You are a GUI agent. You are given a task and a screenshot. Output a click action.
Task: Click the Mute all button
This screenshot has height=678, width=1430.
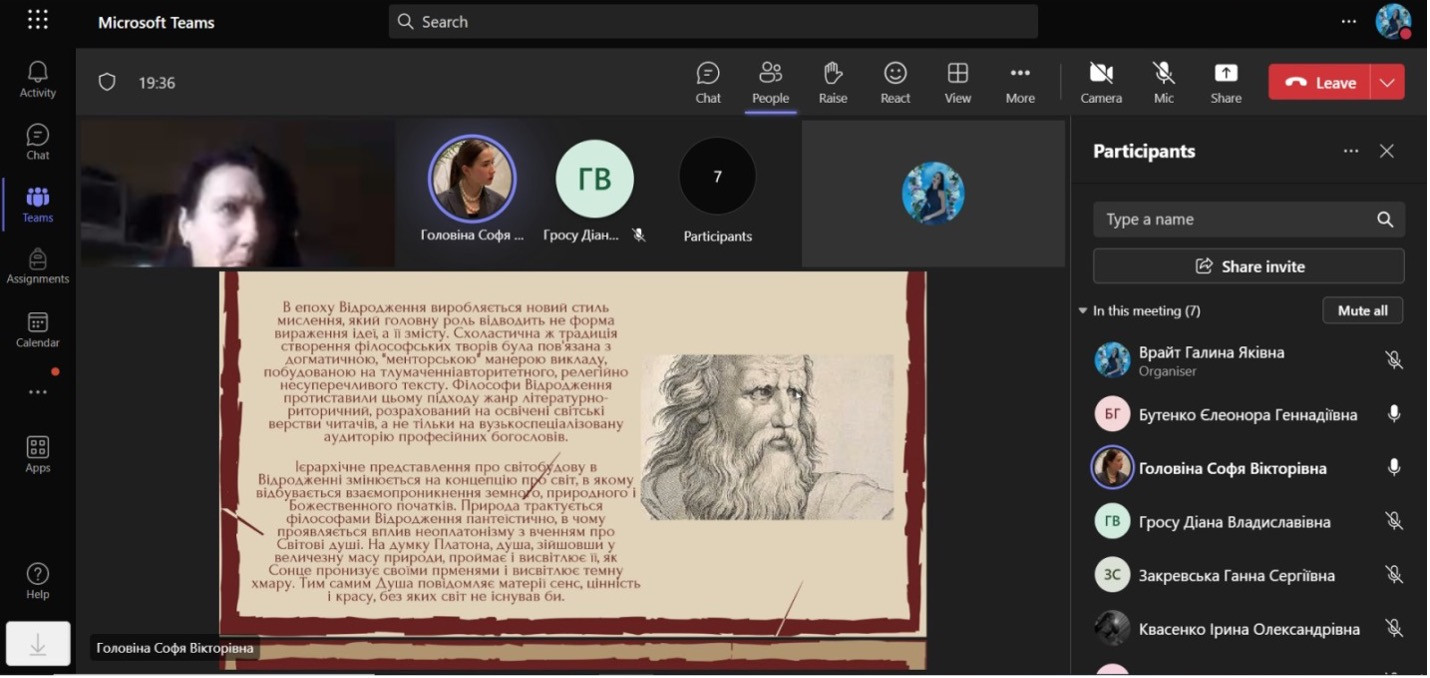[x=1362, y=311]
